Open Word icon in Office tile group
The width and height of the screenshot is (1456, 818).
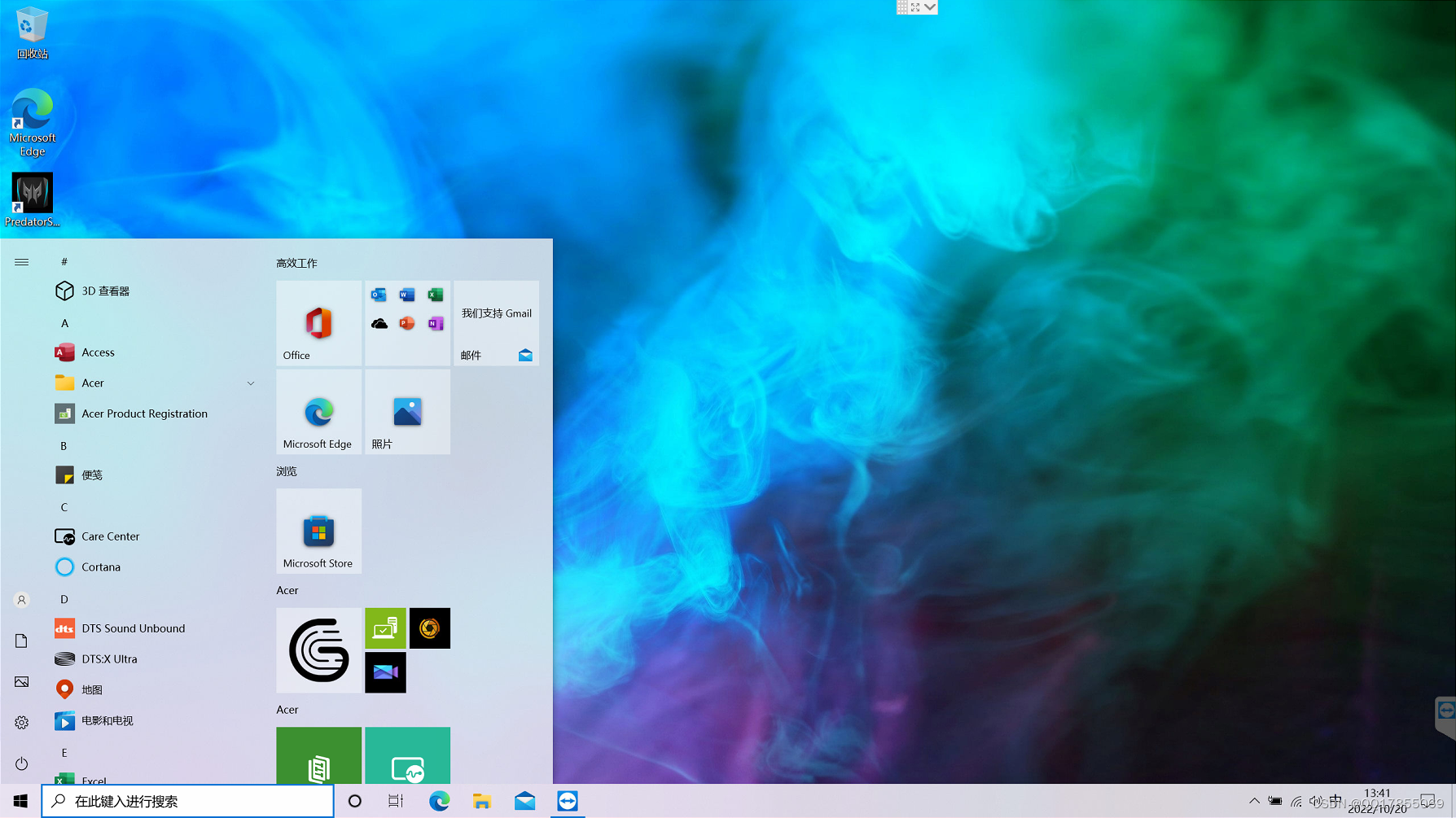[407, 295]
